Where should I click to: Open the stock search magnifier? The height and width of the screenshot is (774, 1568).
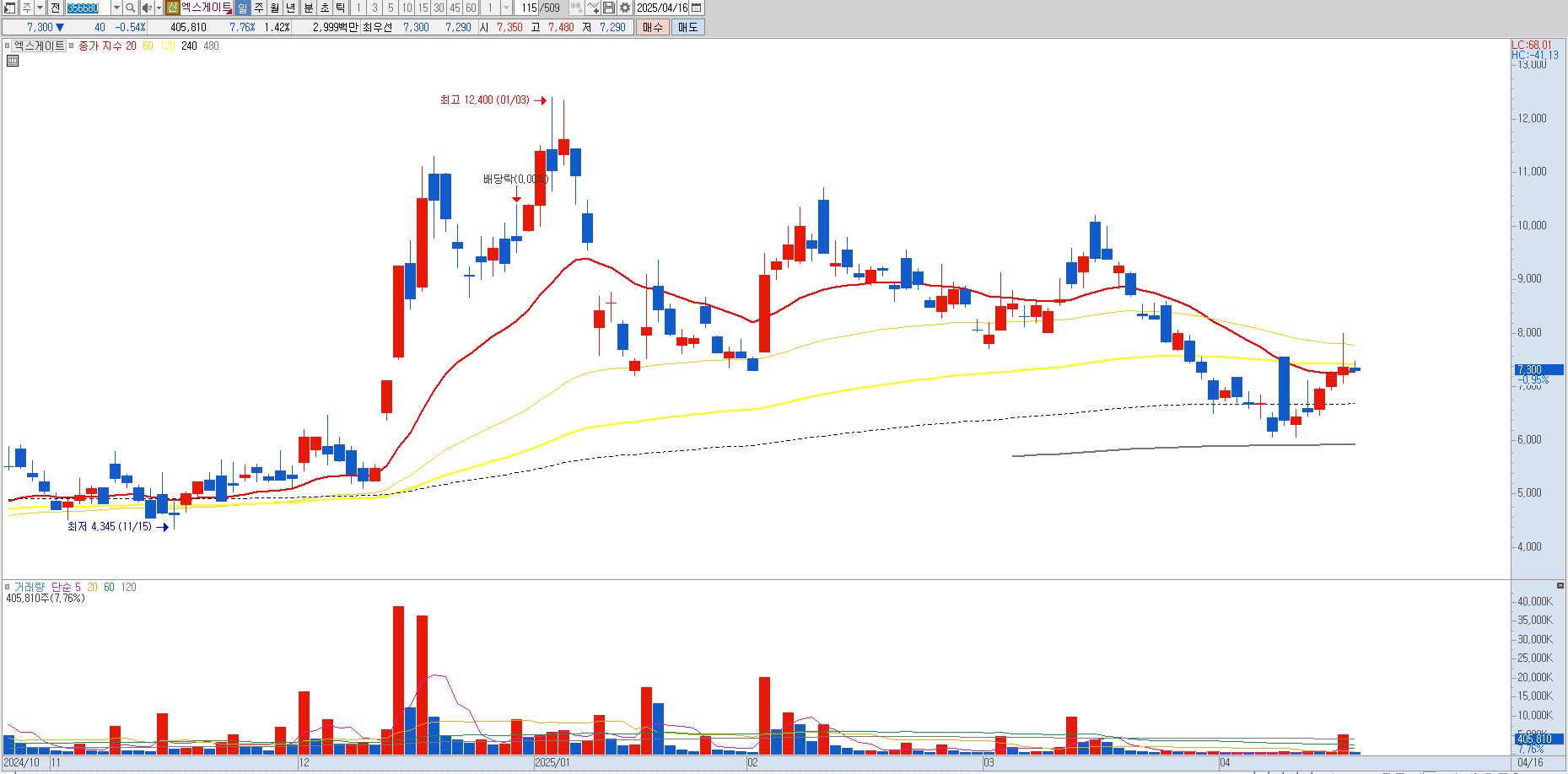pyautogui.click(x=131, y=8)
